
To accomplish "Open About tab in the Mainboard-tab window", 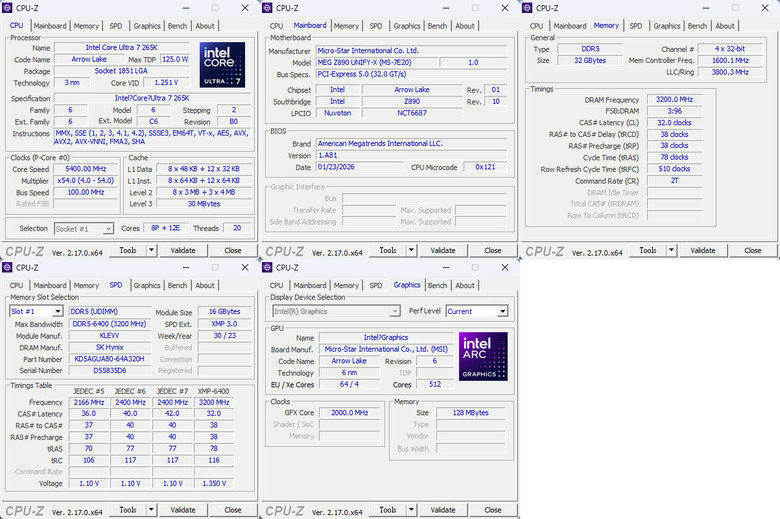I will [x=465, y=26].
